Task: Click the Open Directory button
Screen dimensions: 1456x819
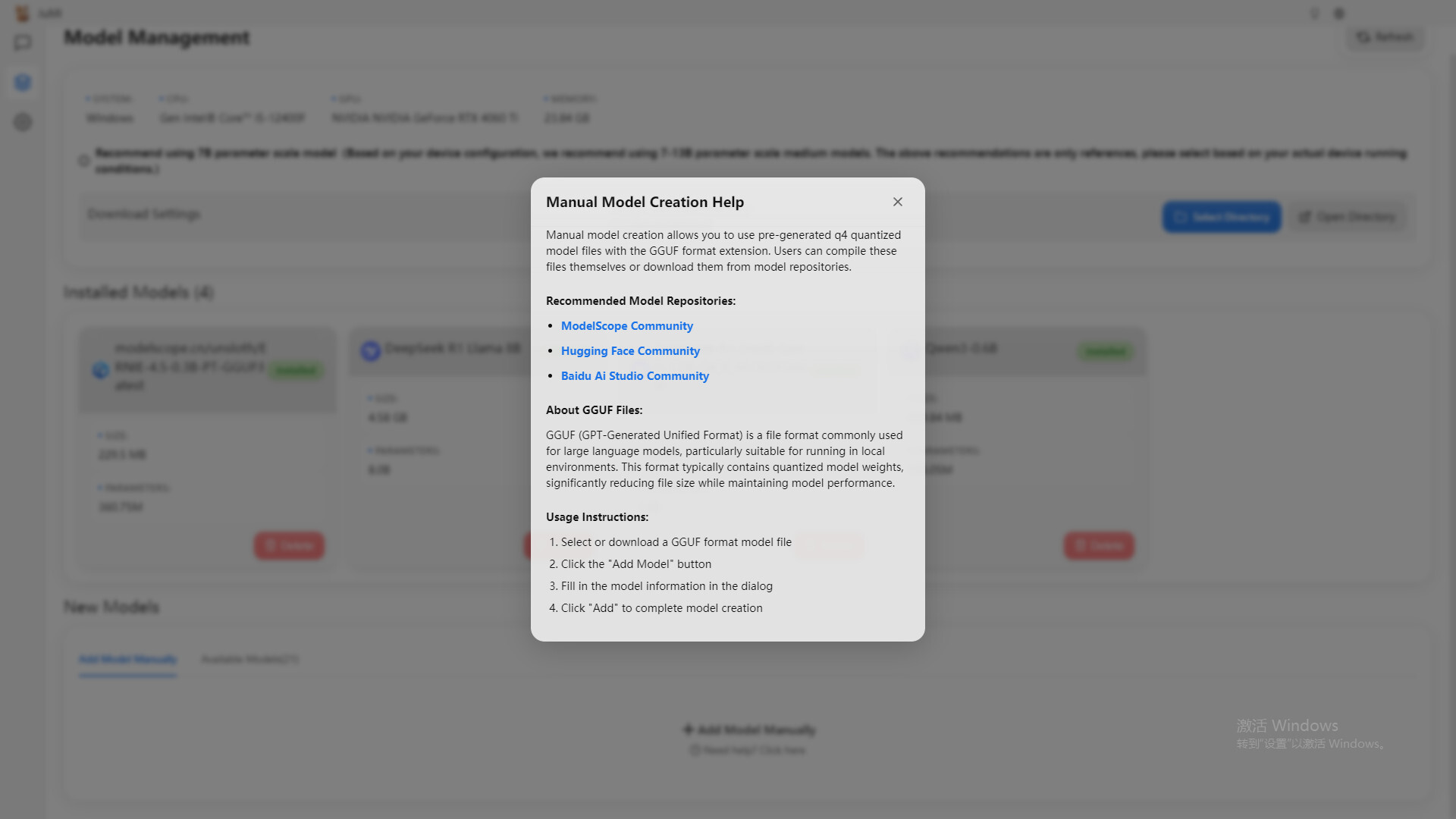Action: [1348, 217]
